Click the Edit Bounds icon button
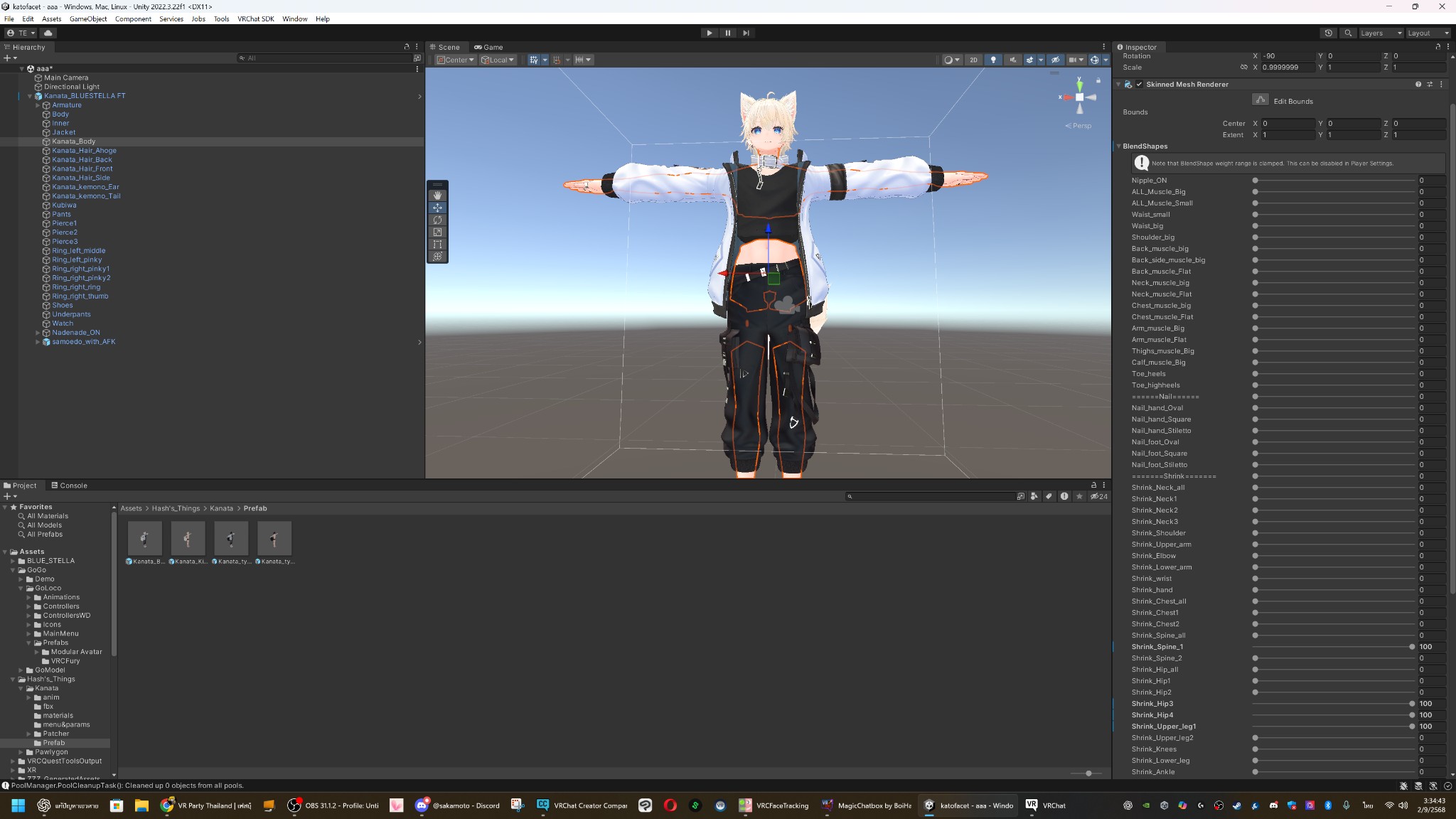 click(1260, 100)
